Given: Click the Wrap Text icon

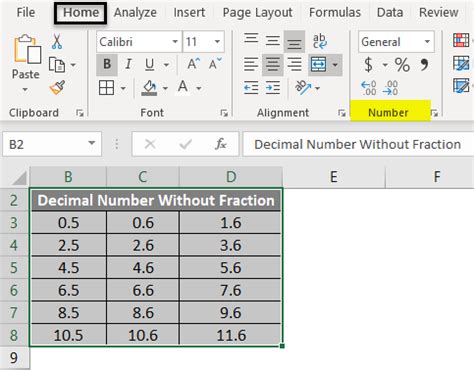Looking at the screenshot, I should pyautogui.click(x=319, y=41).
